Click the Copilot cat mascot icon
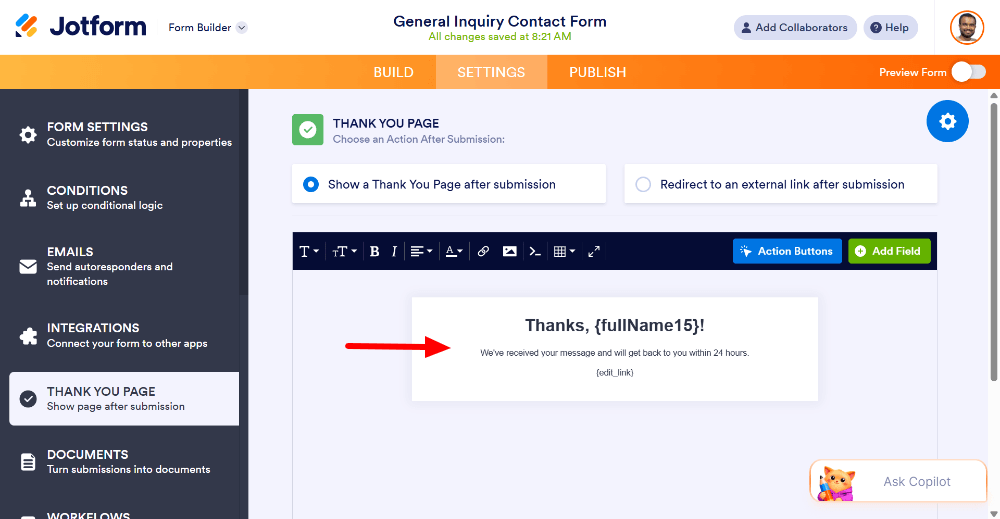Image resolution: width=1000 pixels, height=519 pixels. coord(836,483)
